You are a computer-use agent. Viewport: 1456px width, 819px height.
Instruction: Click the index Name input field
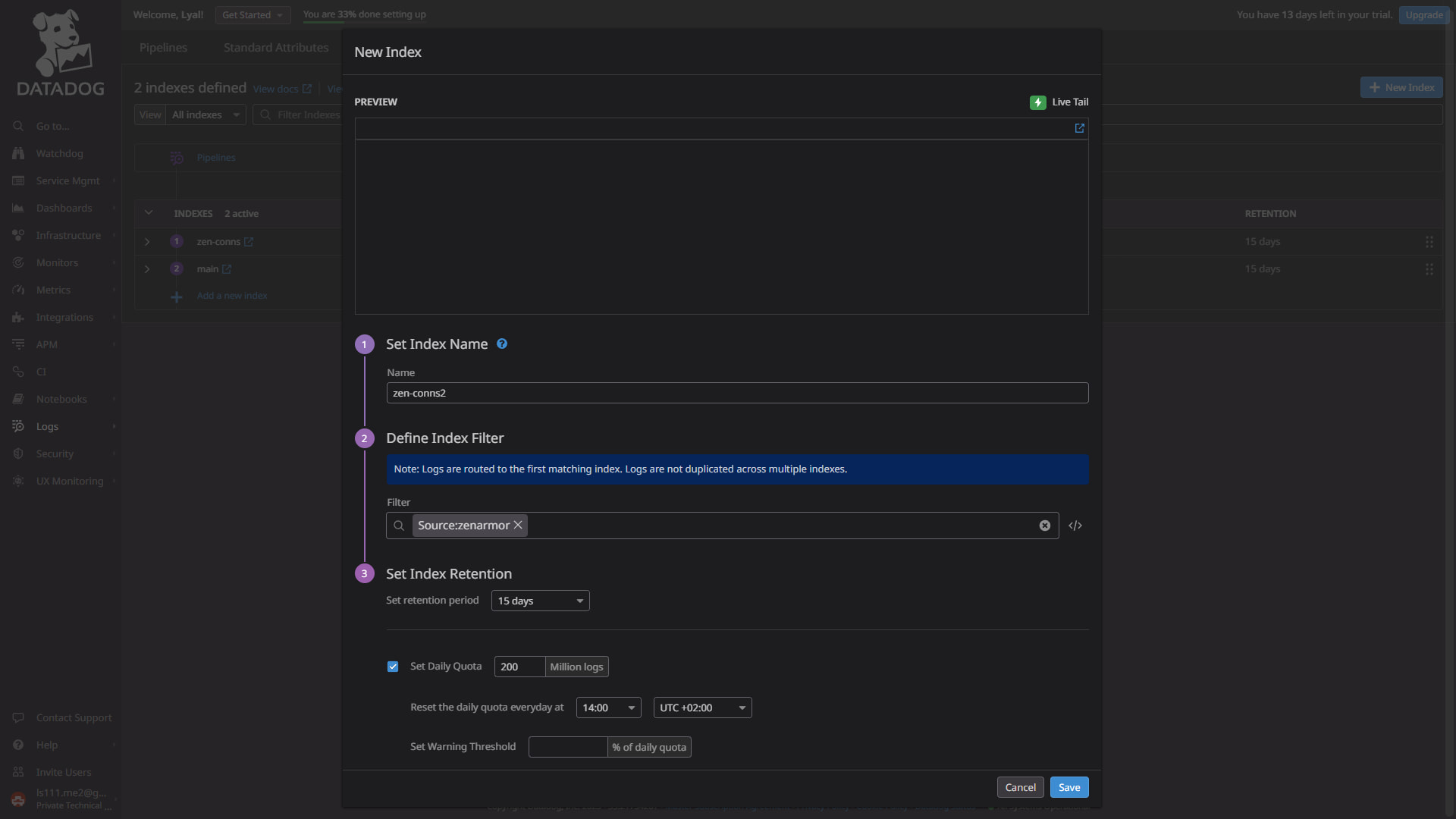(737, 393)
